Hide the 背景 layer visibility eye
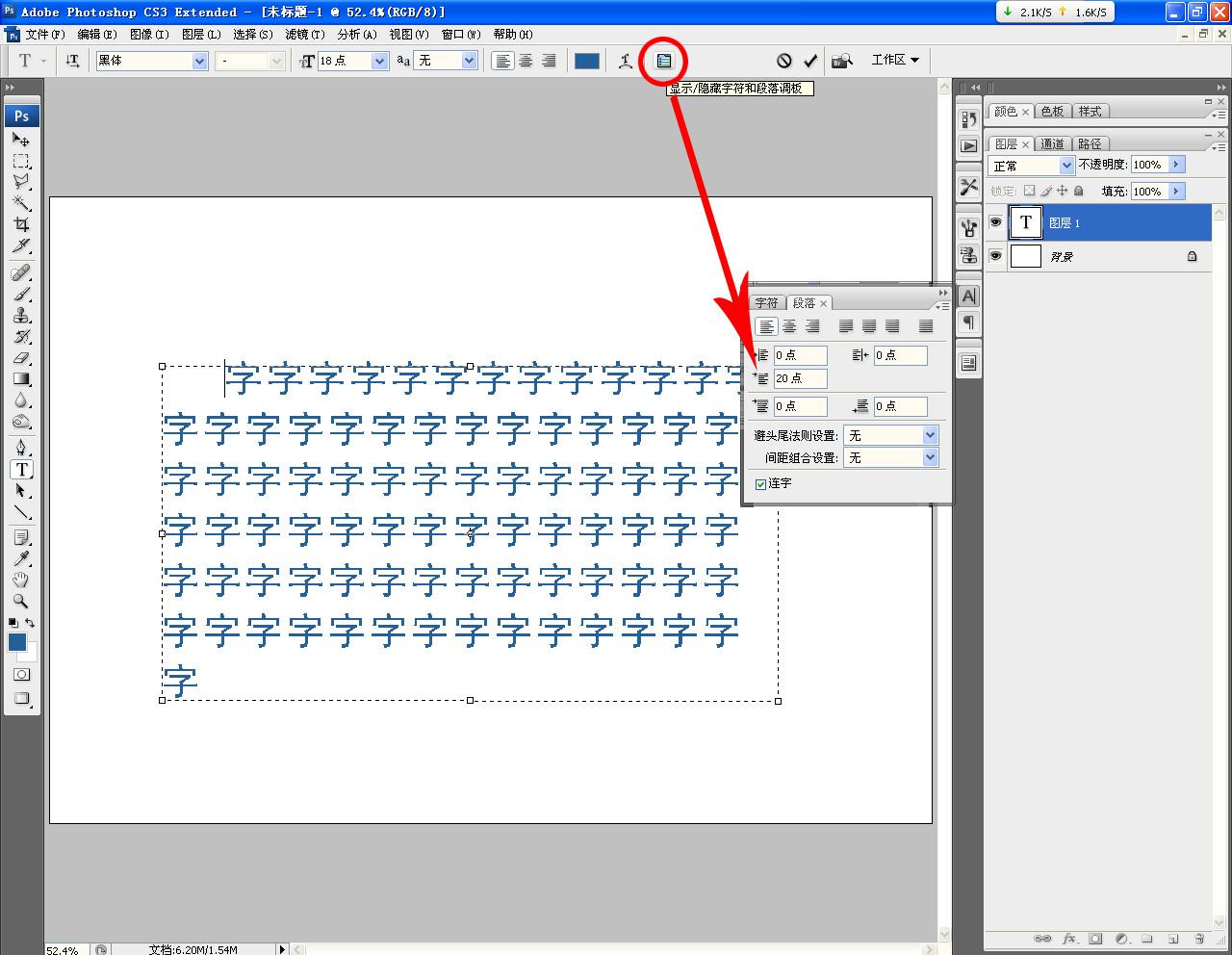 tap(995, 256)
